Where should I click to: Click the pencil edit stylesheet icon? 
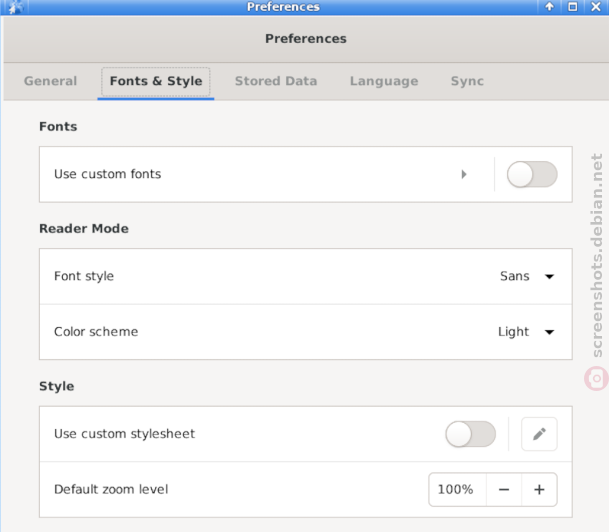(x=539, y=434)
